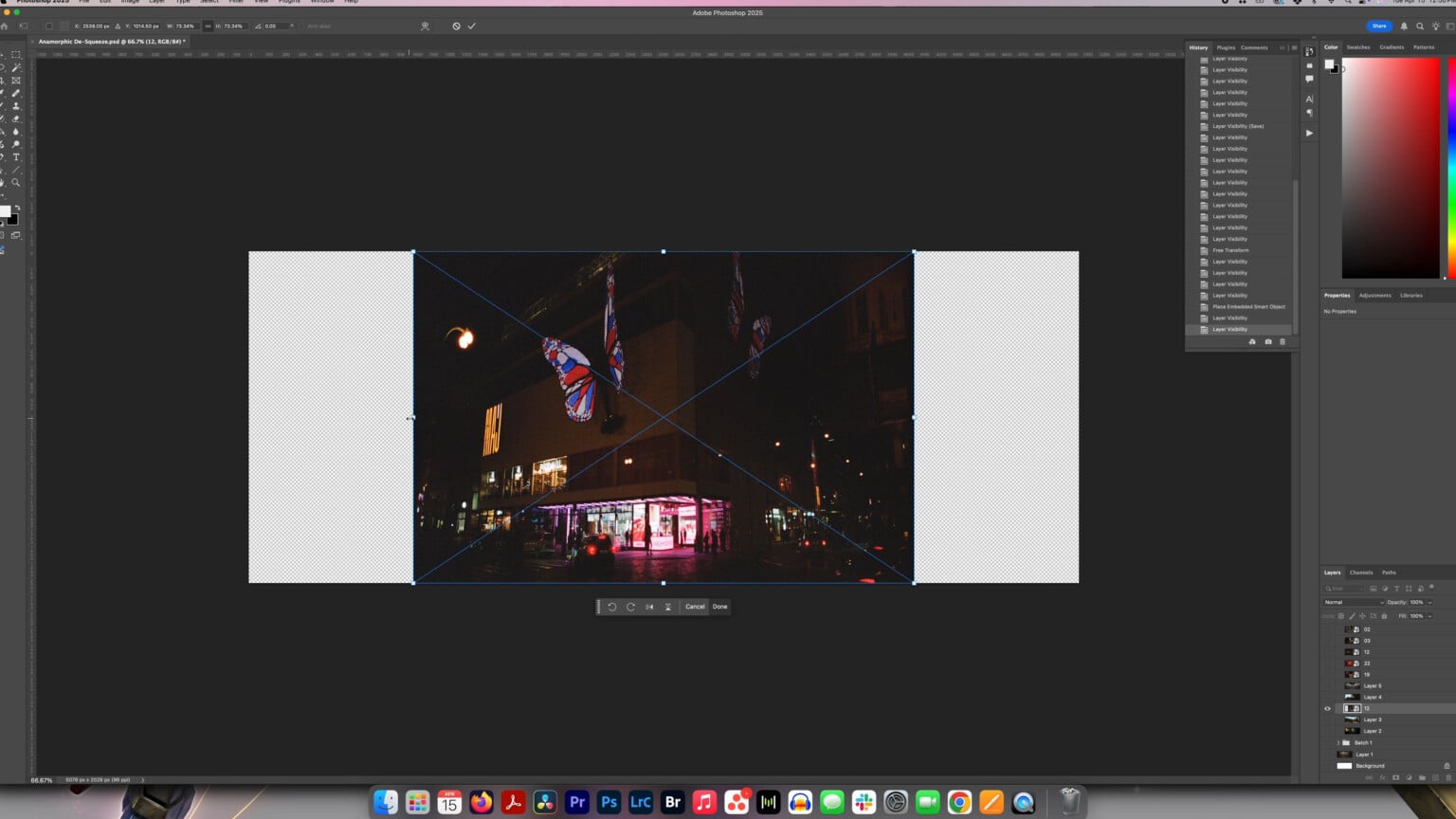Cancel the current transform
This screenshot has width=1456, height=819.
tap(695, 607)
